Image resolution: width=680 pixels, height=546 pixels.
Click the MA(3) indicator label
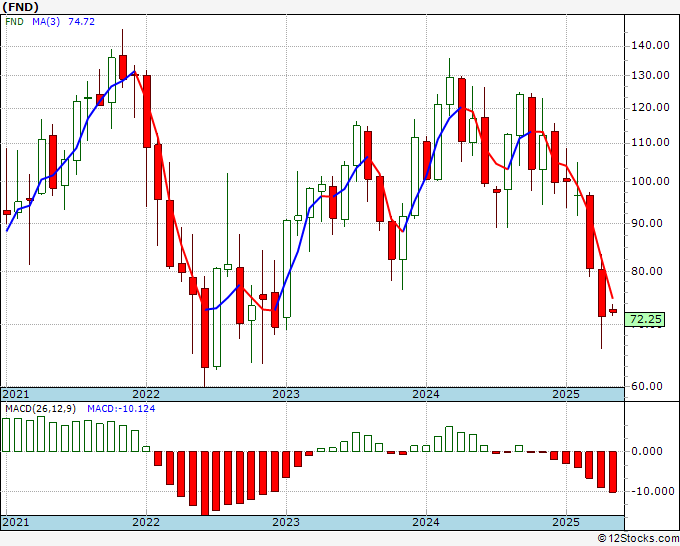(46, 22)
